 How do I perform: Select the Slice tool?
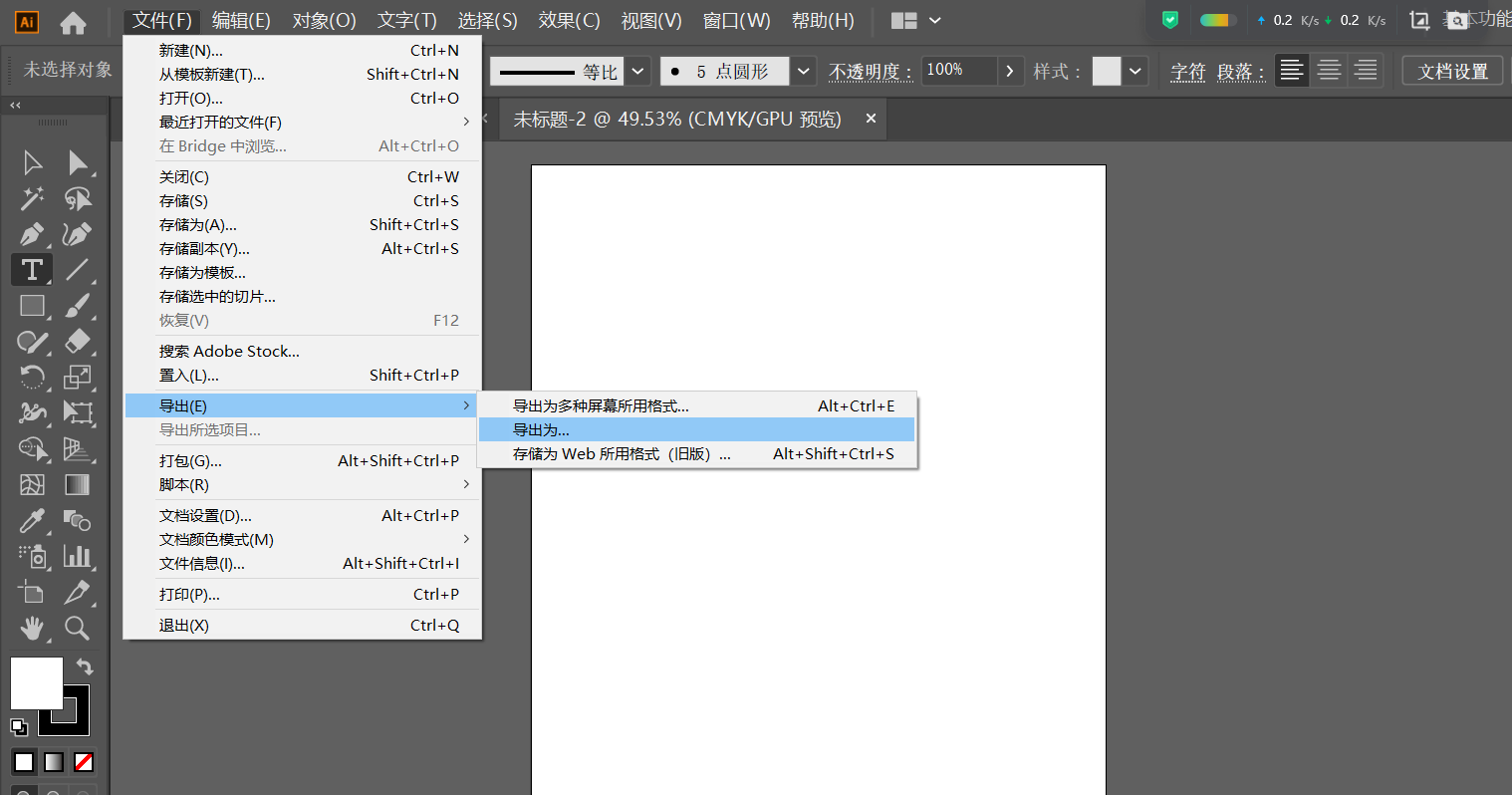point(78,592)
